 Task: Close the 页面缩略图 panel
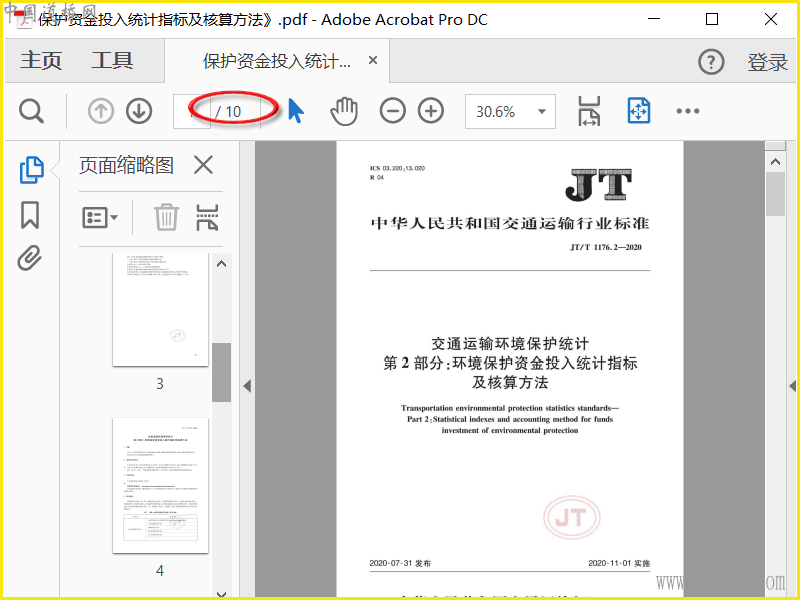(x=203, y=165)
